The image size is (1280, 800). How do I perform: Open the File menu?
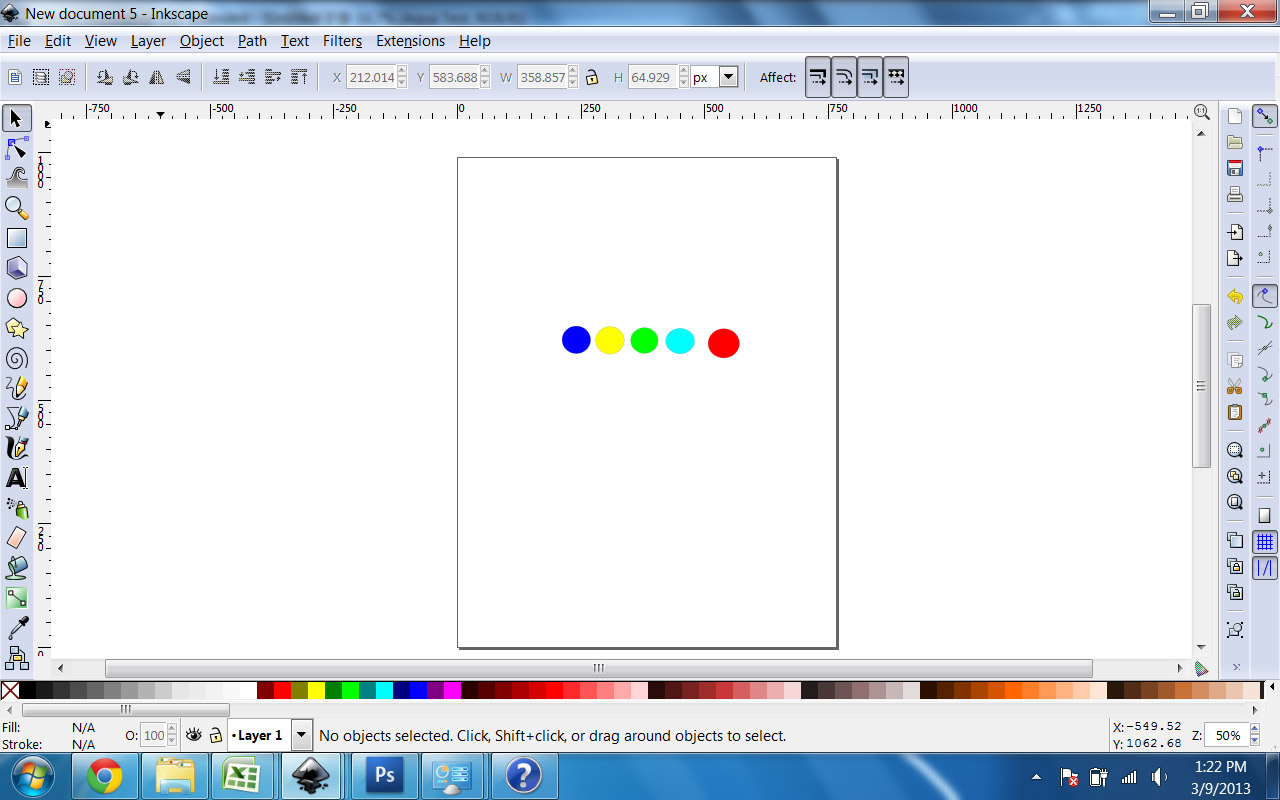(x=19, y=41)
